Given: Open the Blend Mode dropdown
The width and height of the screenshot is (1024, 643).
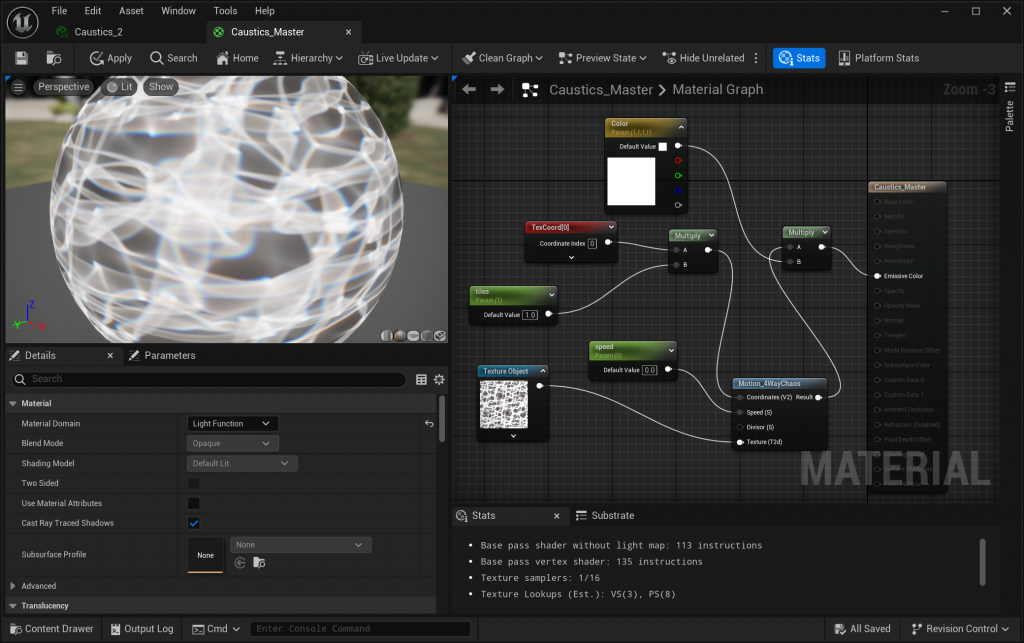Looking at the screenshot, I should 232,443.
